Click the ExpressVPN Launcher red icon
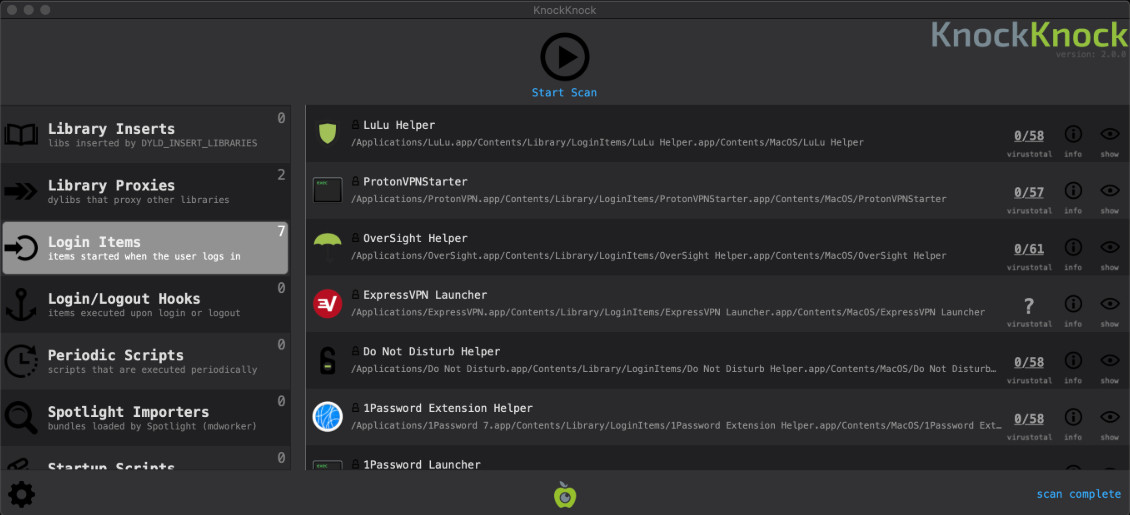This screenshot has width=1130, height=515. point(327,304)
